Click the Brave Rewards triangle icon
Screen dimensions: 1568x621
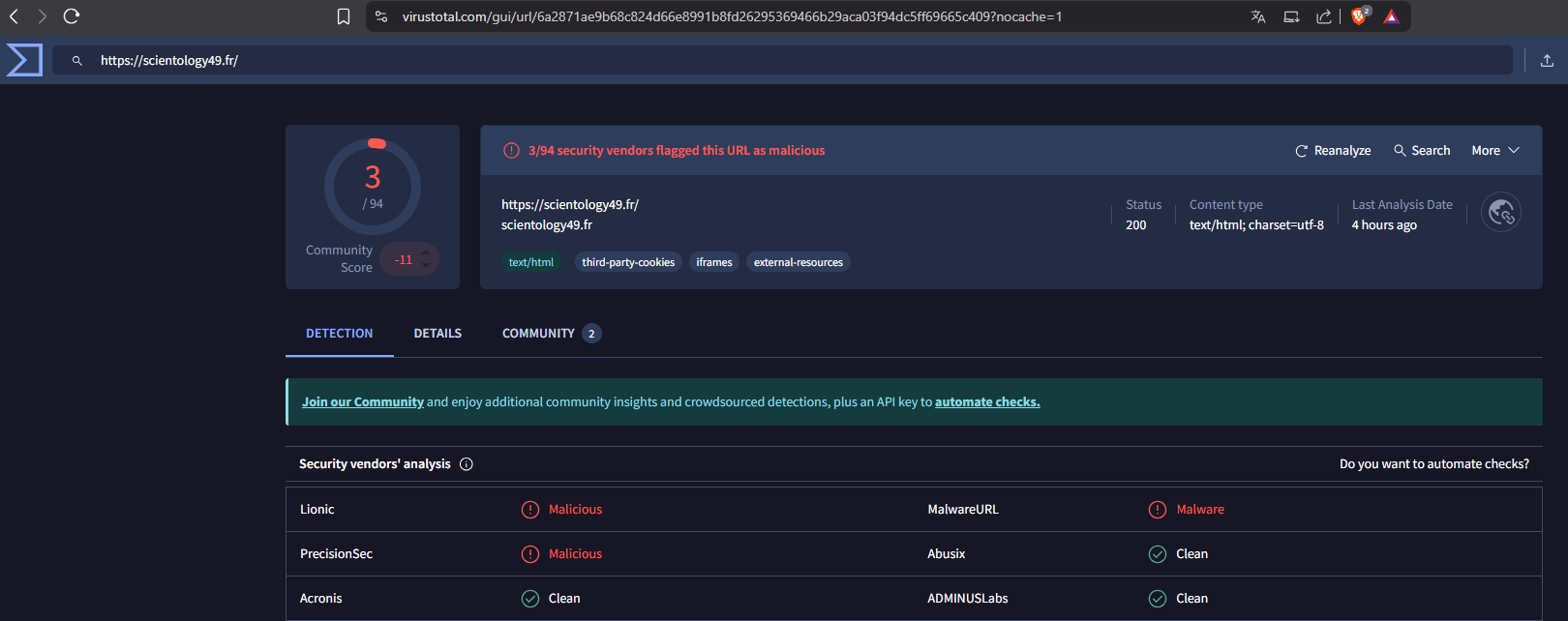tap(1391, 16)
